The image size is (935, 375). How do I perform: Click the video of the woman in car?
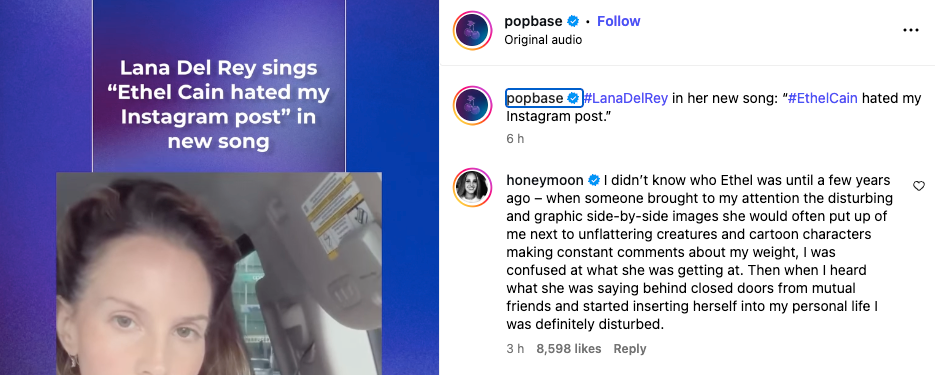coord(219,274)
